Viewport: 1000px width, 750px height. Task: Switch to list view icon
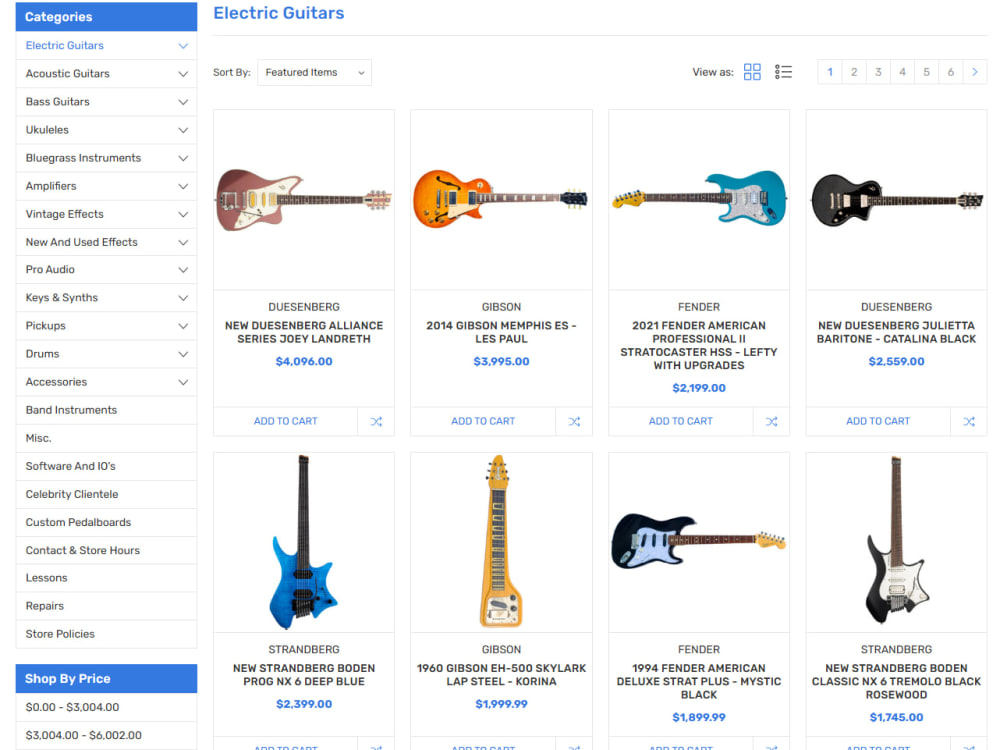[783, 72]
